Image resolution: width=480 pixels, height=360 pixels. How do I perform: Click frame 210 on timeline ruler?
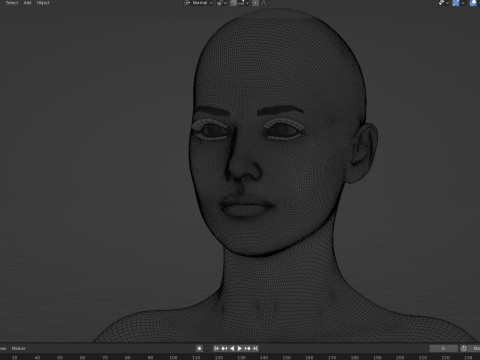423,357
